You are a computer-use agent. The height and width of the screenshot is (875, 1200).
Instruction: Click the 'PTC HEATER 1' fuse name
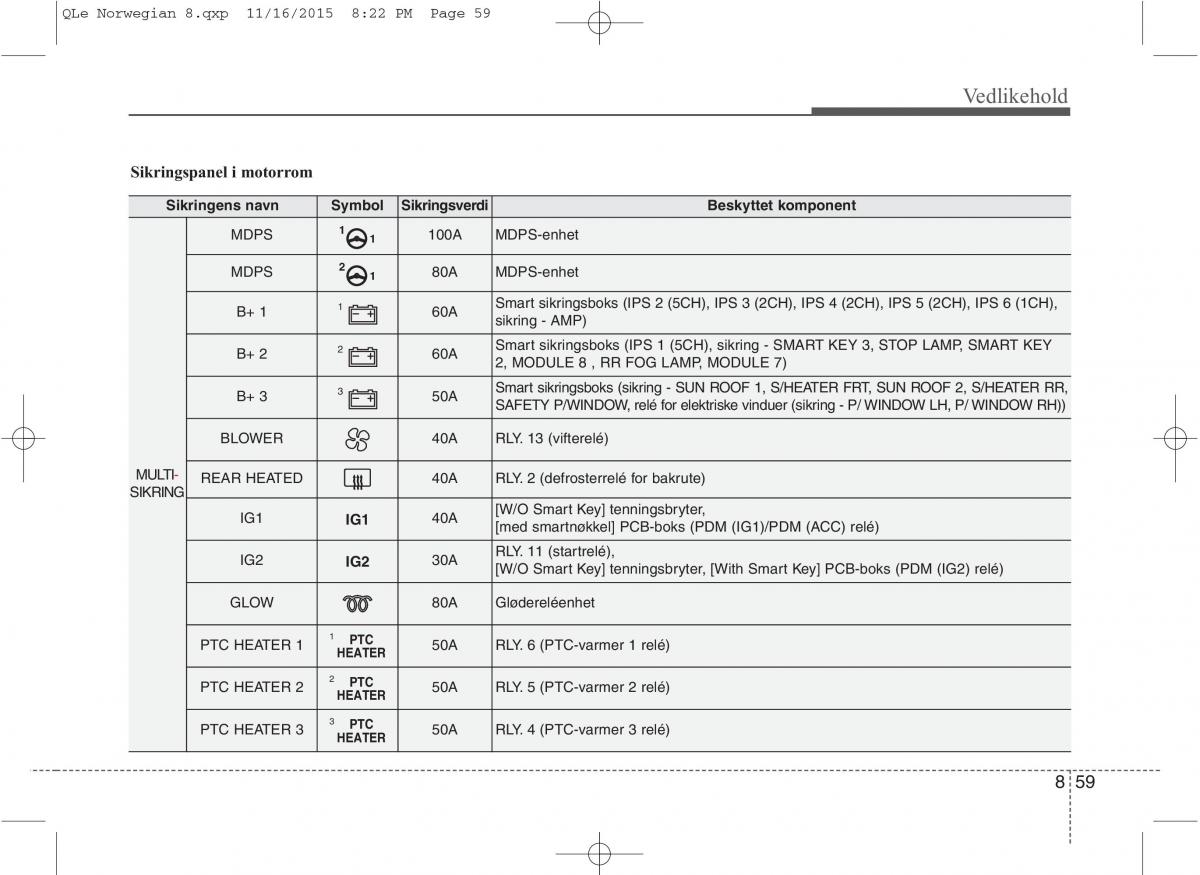pyautogui.click(x=252, y=645)
